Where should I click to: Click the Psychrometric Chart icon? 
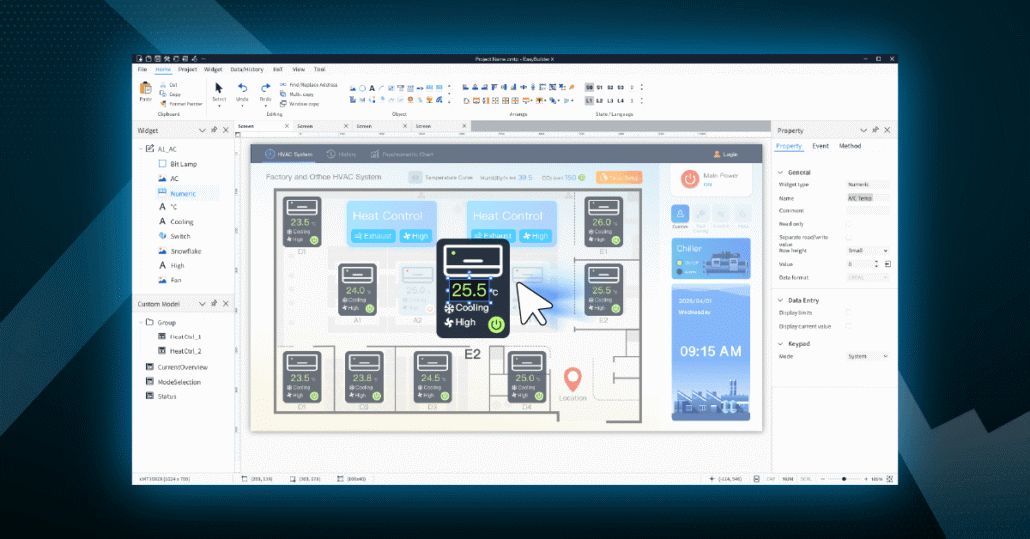coord(374,154)
